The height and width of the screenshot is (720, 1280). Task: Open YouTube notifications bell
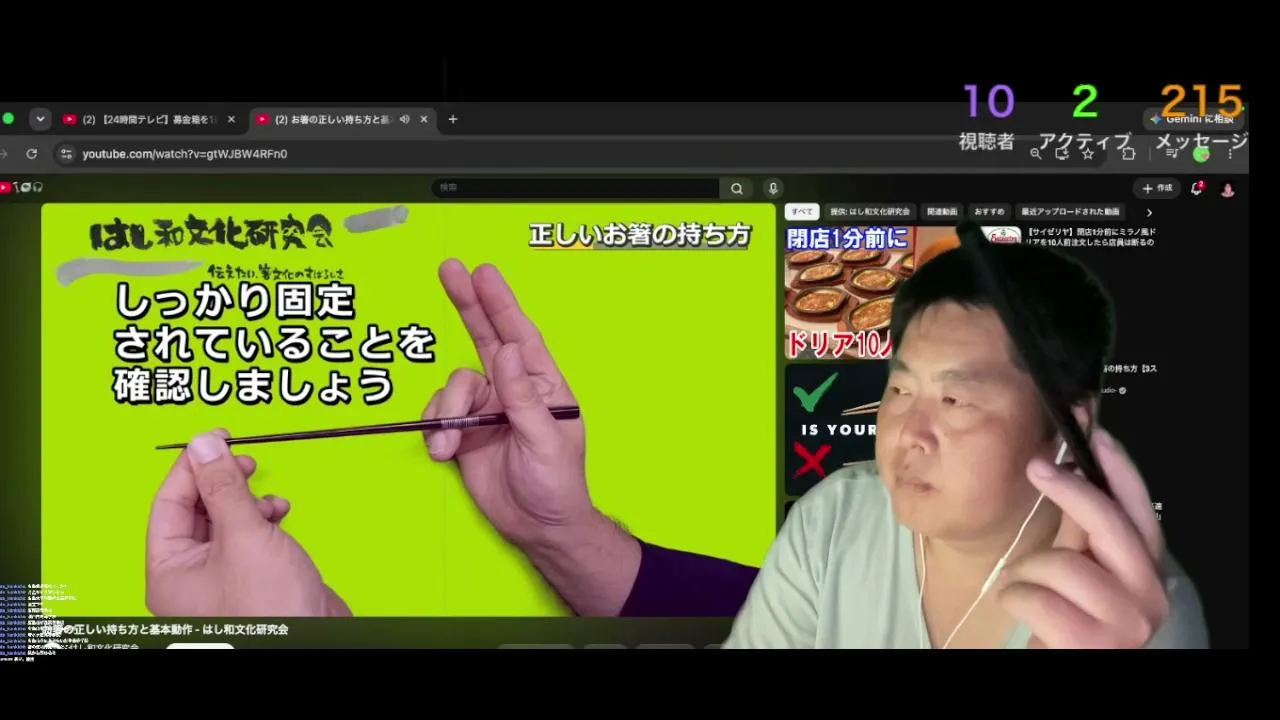pos(1196,188)
